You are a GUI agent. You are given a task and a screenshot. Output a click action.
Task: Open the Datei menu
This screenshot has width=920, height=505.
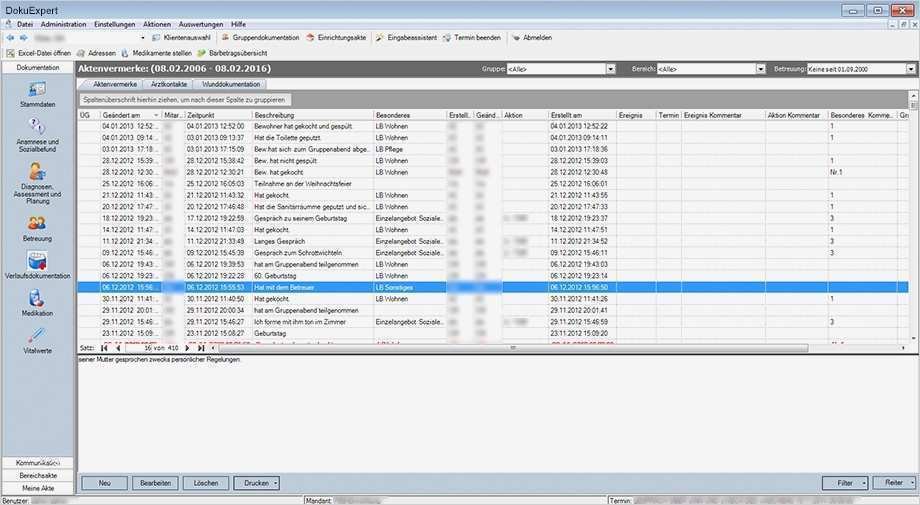coord(25,24)
